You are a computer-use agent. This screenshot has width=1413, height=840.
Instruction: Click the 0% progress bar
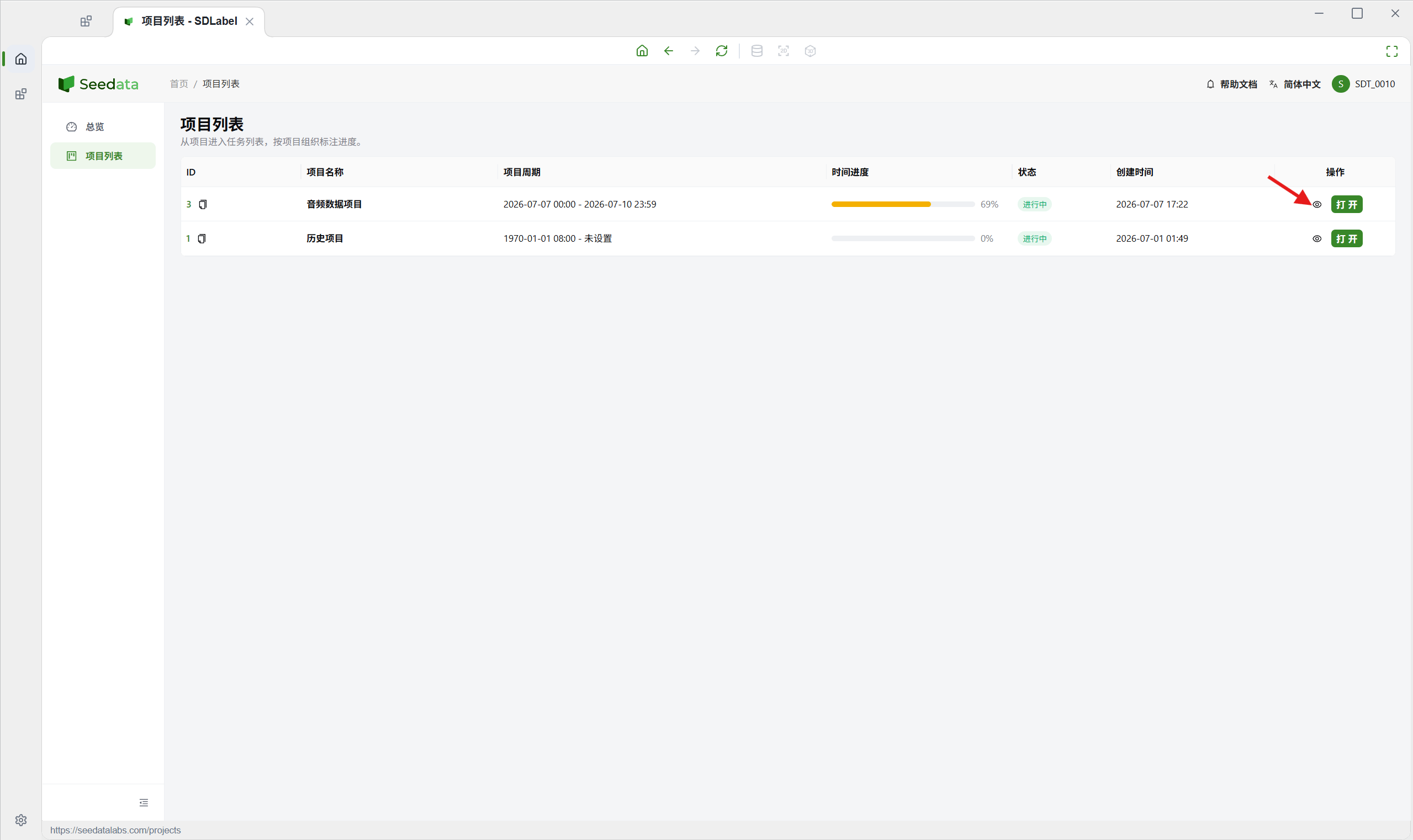tap(903, 239)
